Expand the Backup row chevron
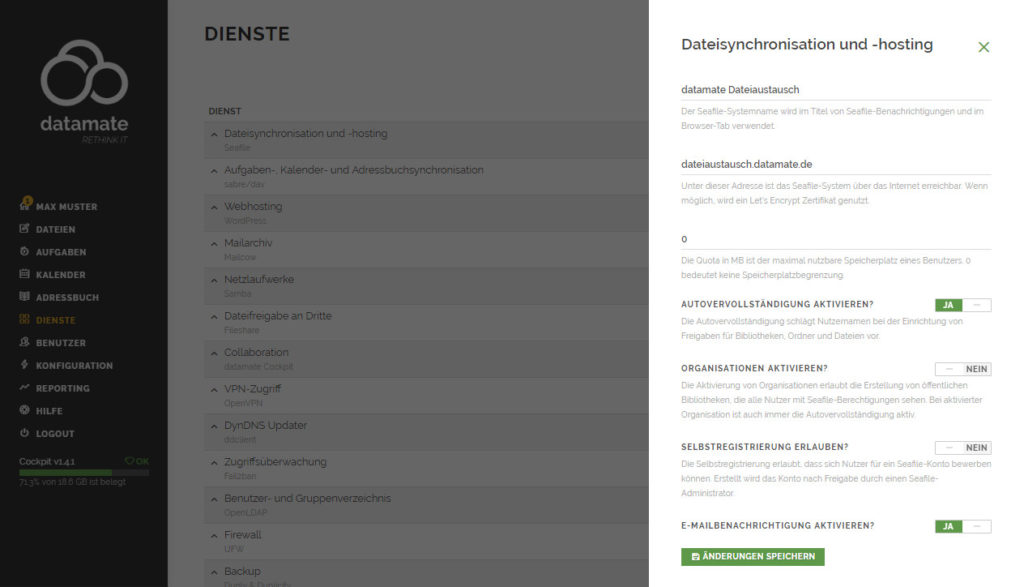The image size is (1024, 587). (214, 573)
